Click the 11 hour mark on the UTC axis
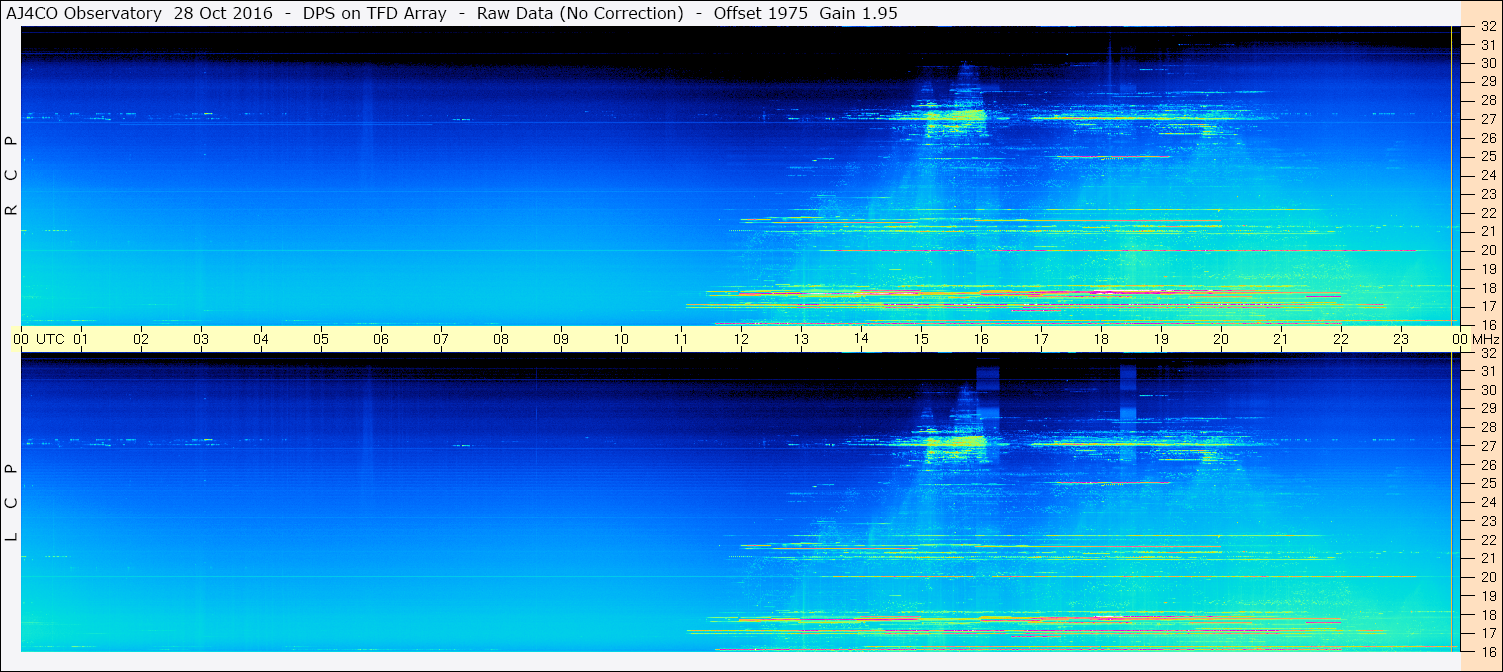1503x672 pixels. pos(681,339)
